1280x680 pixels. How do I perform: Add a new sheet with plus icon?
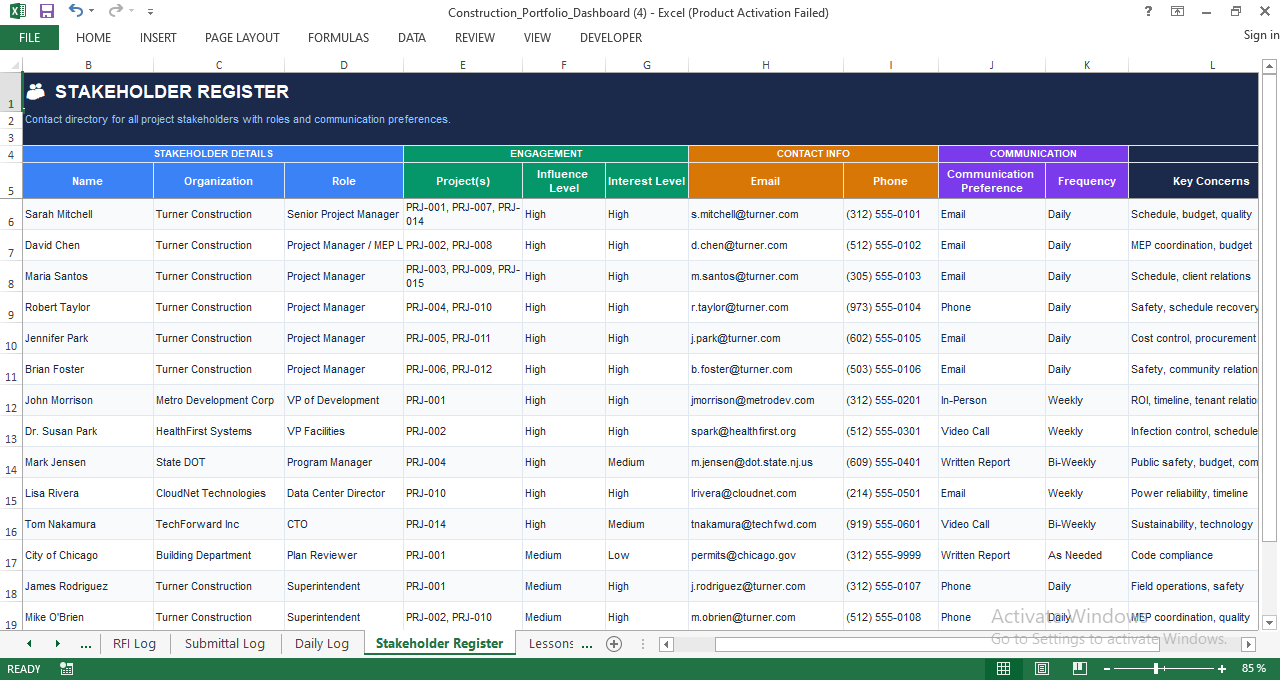click(614, 644)
